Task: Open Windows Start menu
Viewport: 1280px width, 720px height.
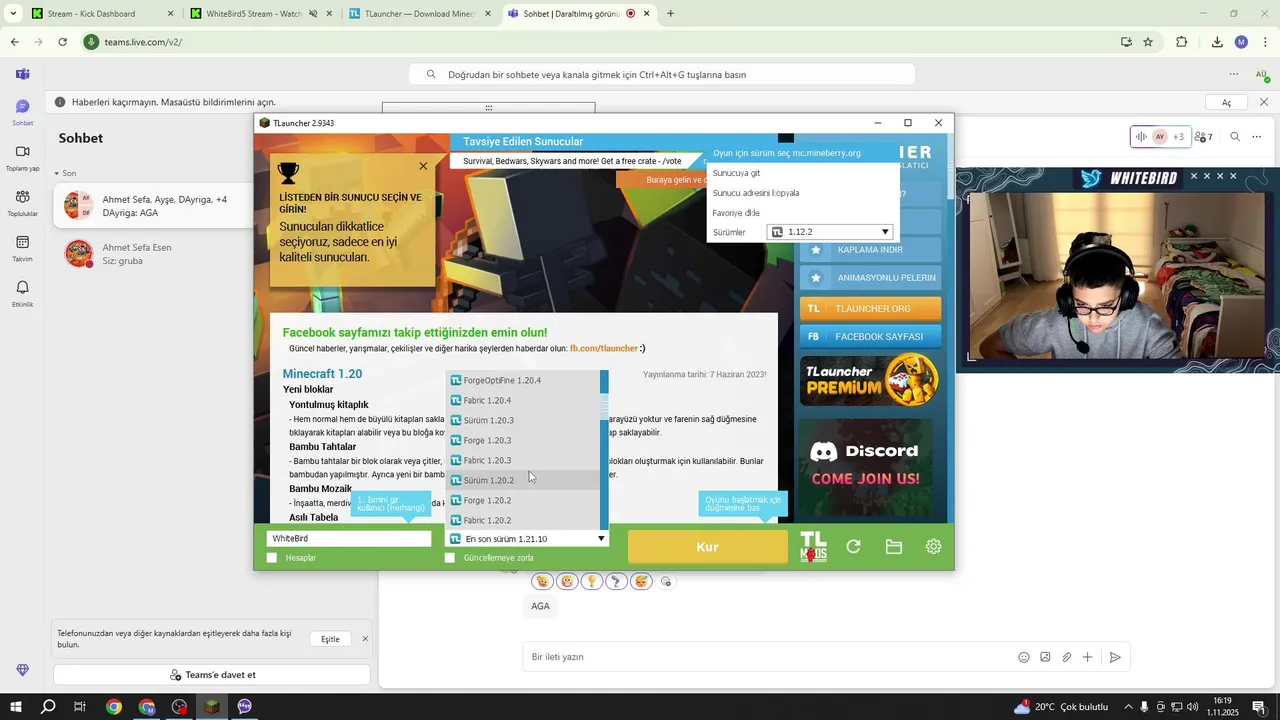Action: [x=16, y=707]
